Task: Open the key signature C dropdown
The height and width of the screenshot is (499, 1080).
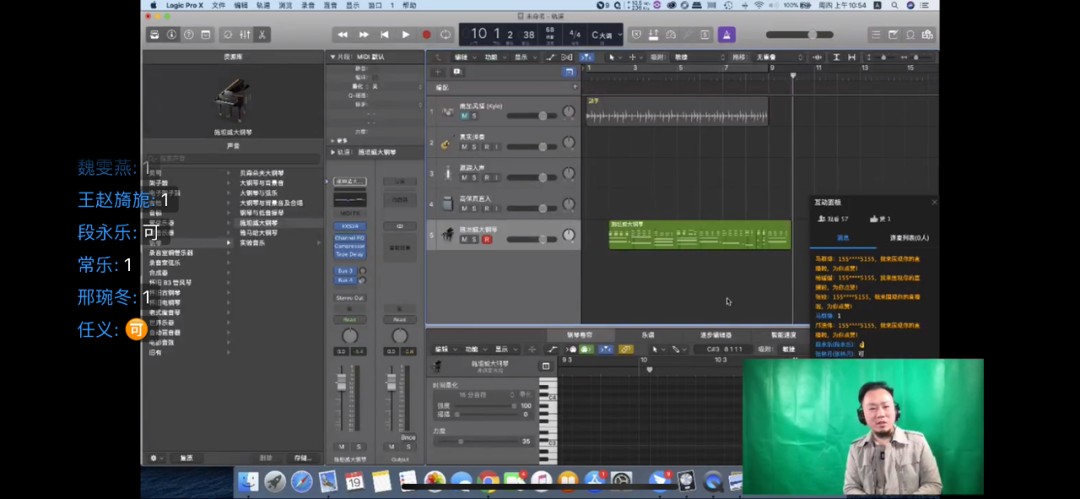Action: click(x=607, y=34)
